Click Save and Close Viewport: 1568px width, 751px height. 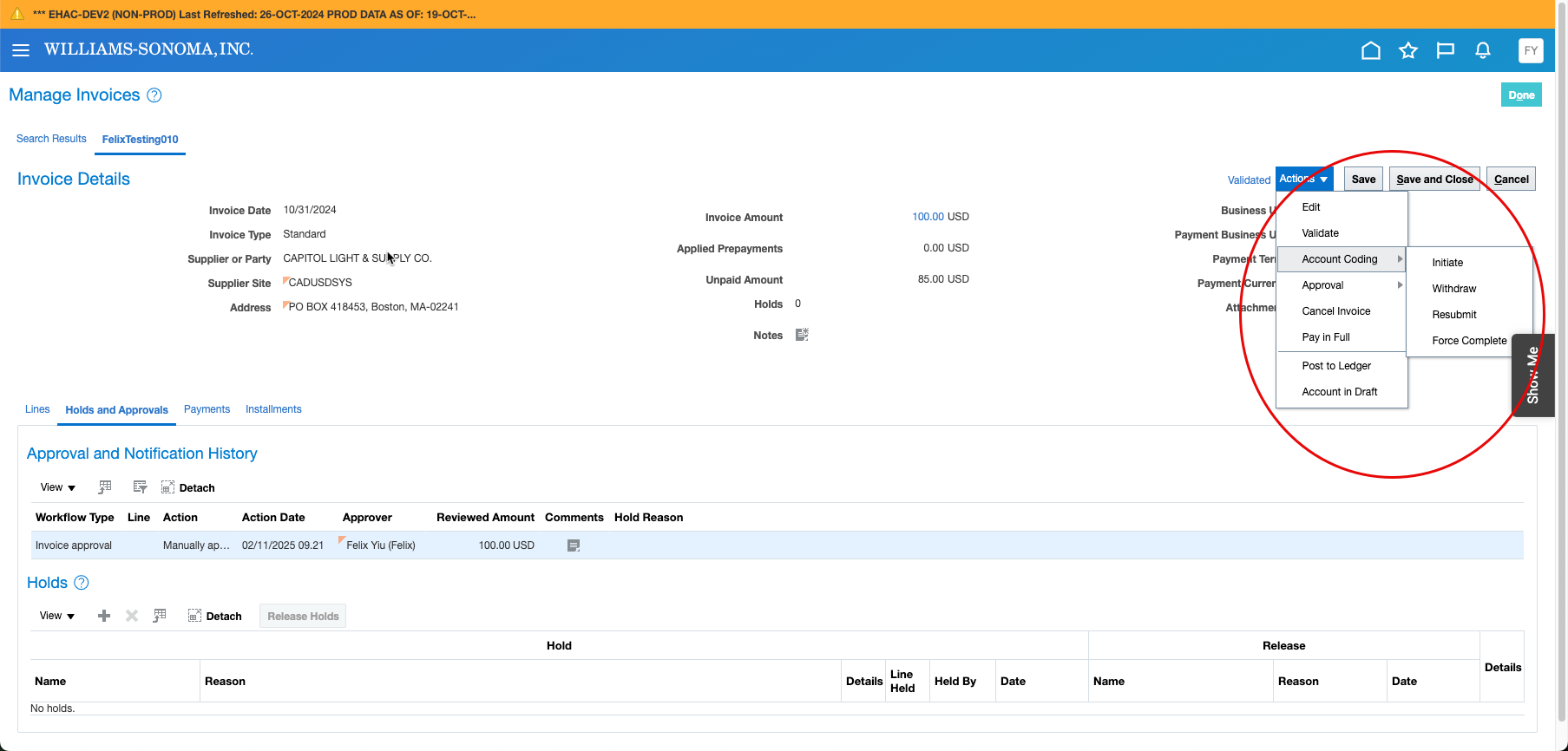pos(1434,179)
